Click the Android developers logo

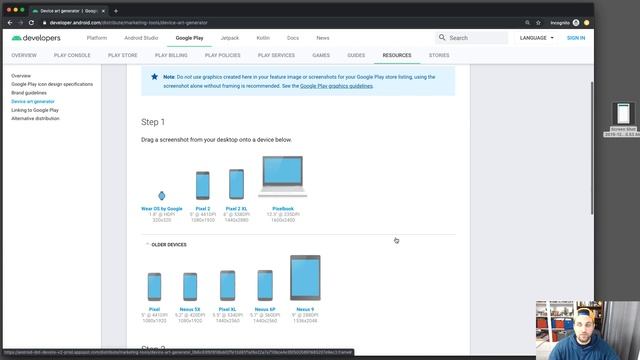pyautogui.click(x=36, y=38)
